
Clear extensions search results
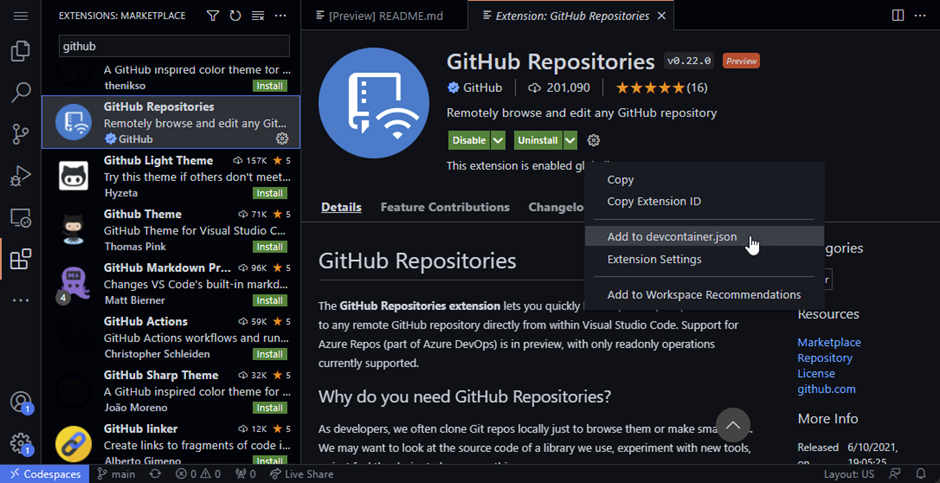tap(258, 16)
